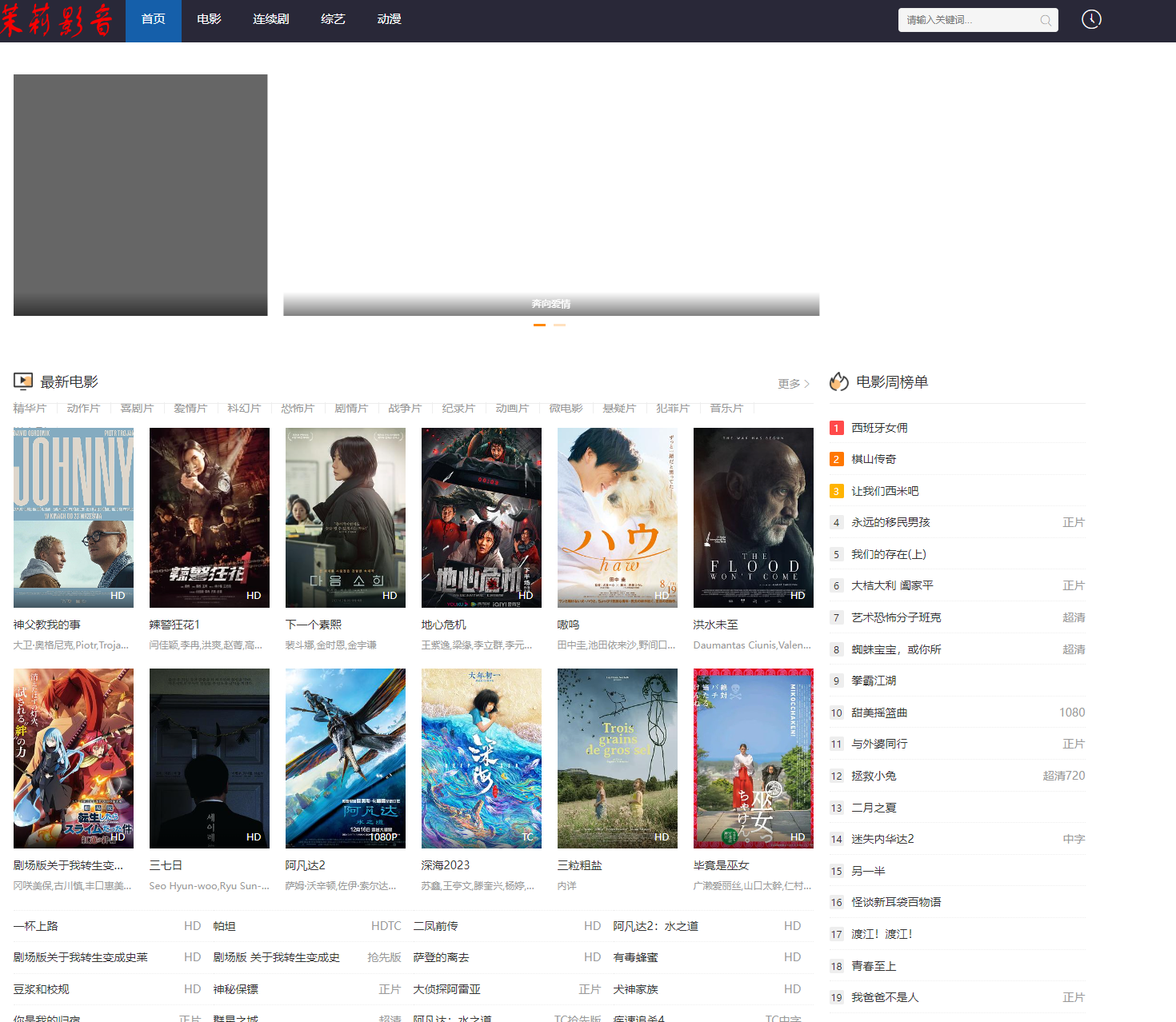The width and height of the screenshot is (1176, 1022).
Task: Filter by 音乐片 category
Action: tap(726, 408)
